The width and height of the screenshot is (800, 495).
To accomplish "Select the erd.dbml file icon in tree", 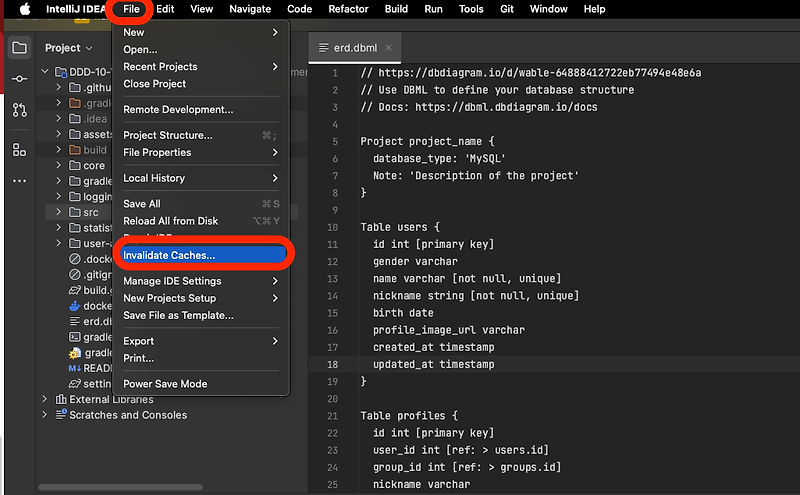I will [x=74, y=321].
